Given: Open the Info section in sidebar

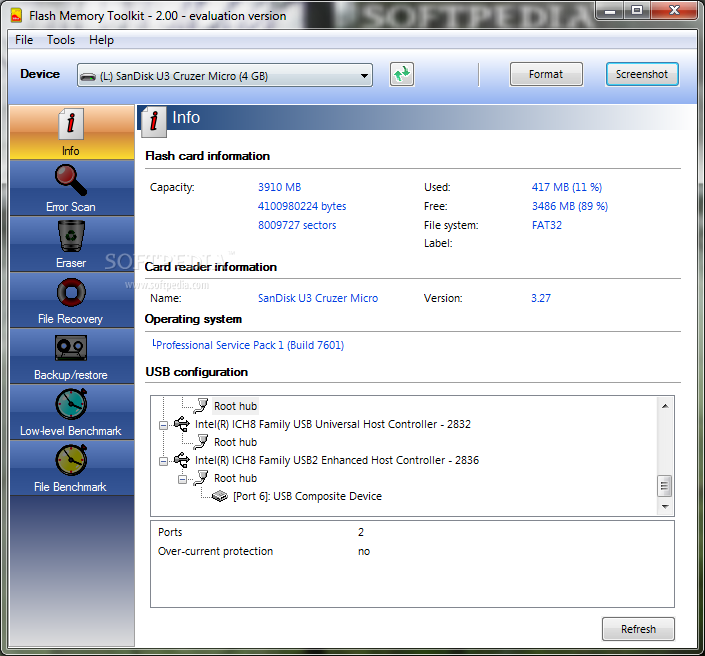Looking at the screenshot, I should click(71, 132).
